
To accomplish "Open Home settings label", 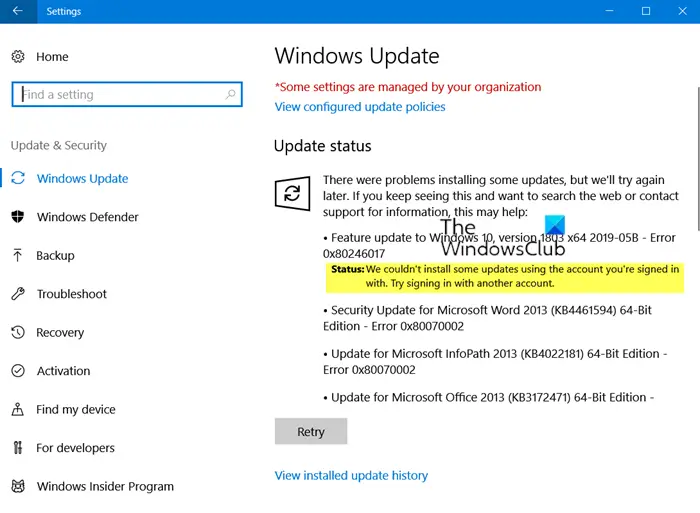I will pos(52,57).
